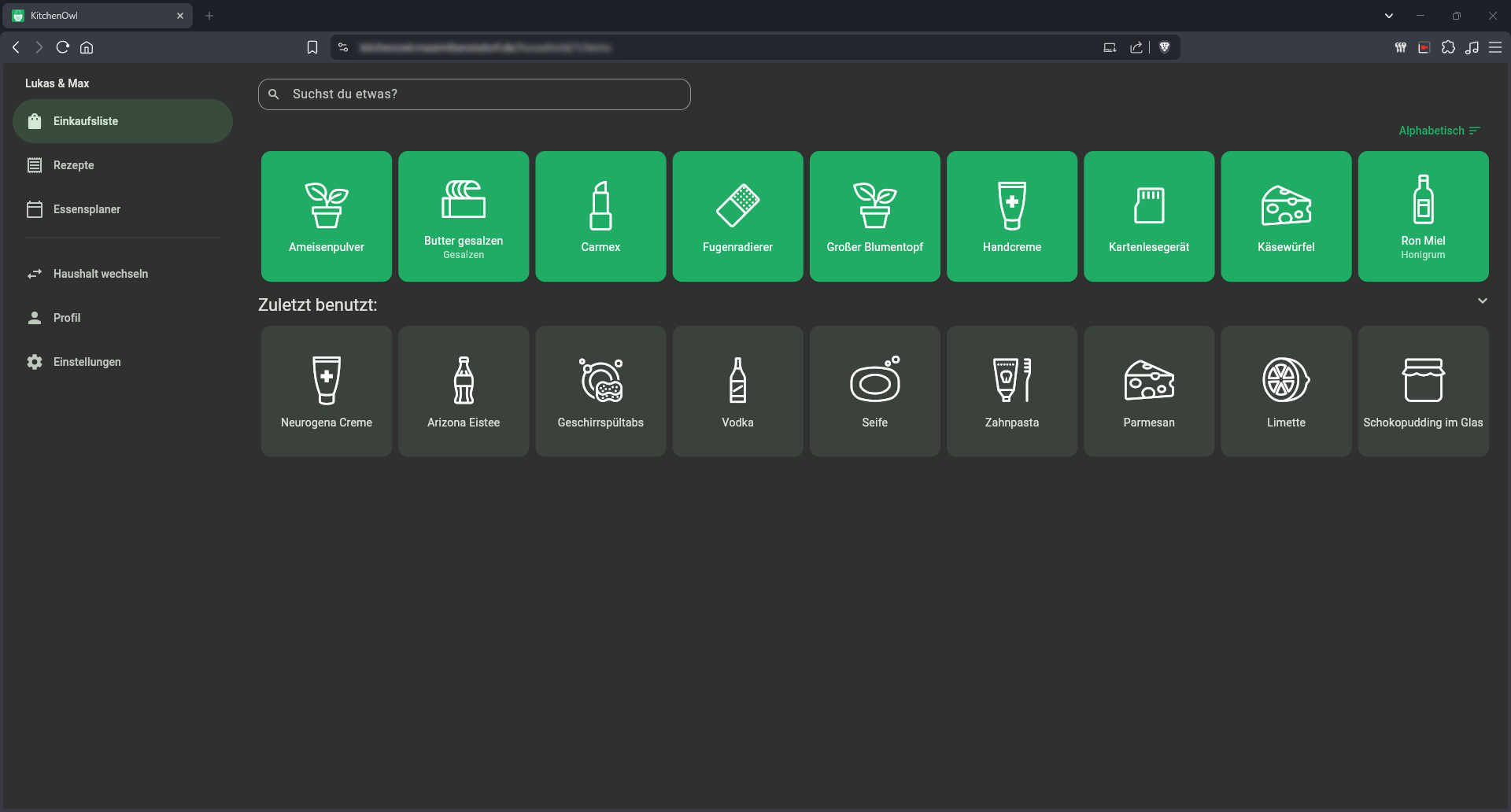Toggle Butter gesalzen item off list

point(464,216)
